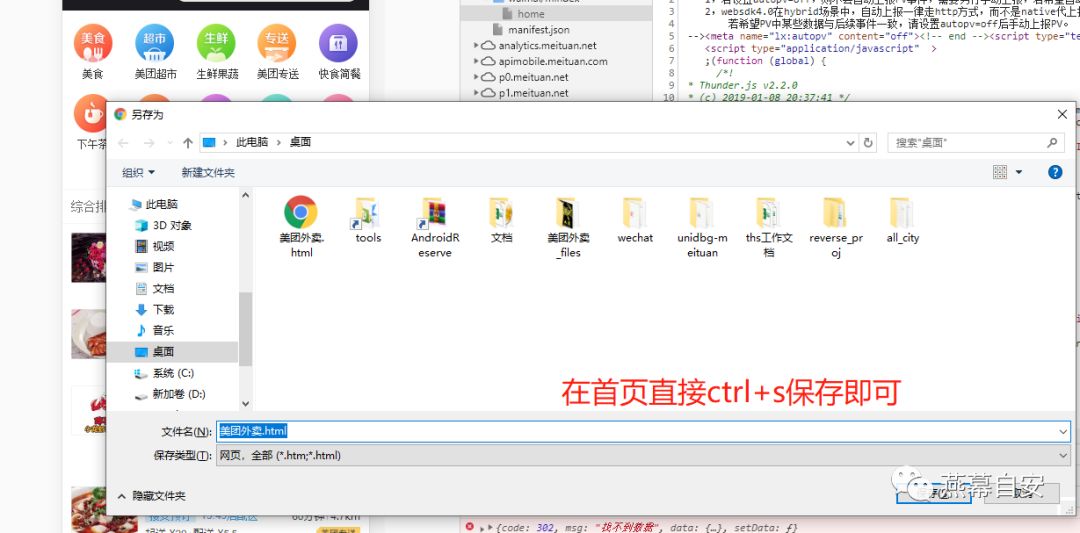Select 视频 in navigation pane
Viewport: 1080px width, 533px height.
coord(154,246)
